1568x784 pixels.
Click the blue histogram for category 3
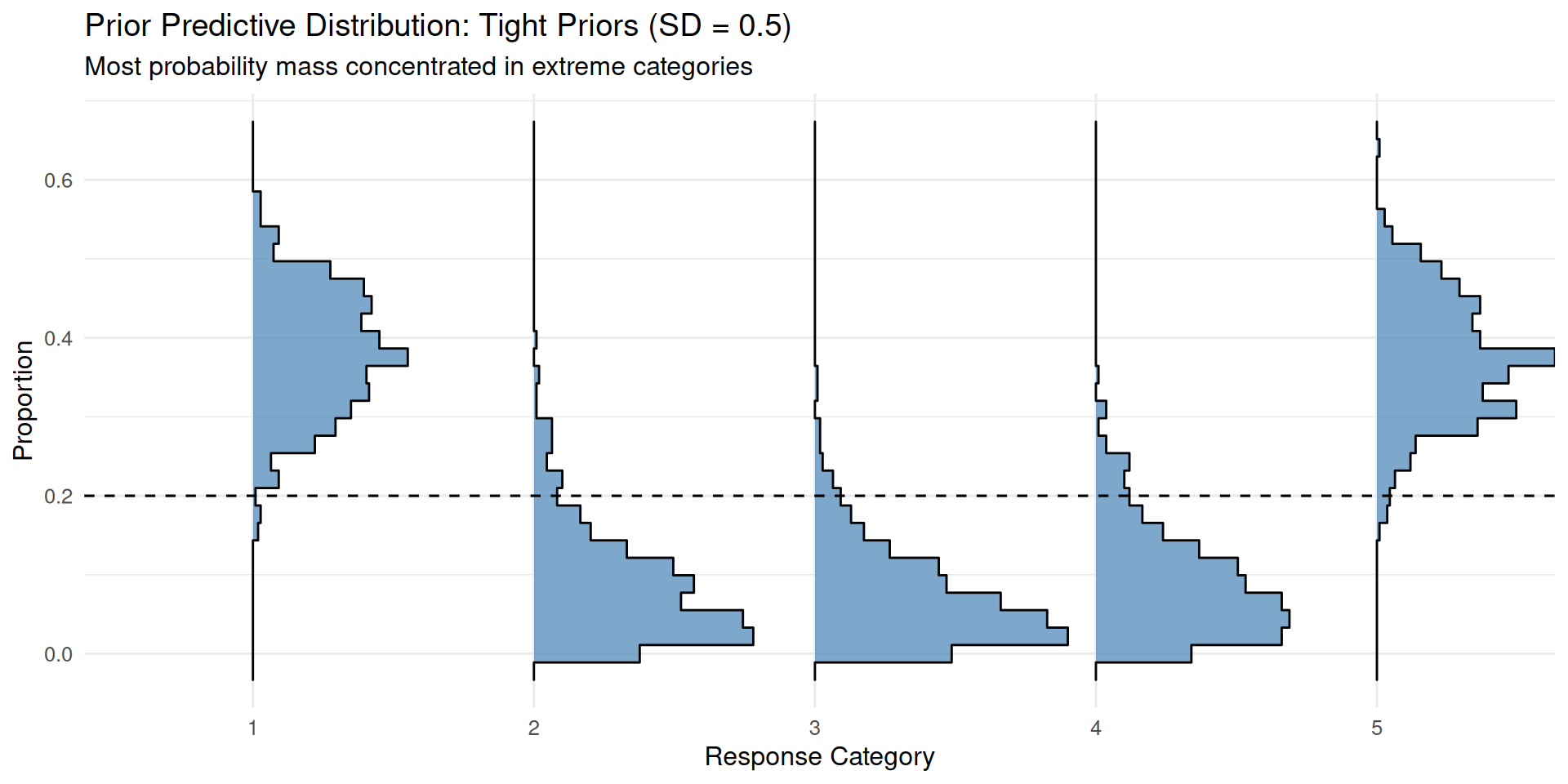coord(882,604)
